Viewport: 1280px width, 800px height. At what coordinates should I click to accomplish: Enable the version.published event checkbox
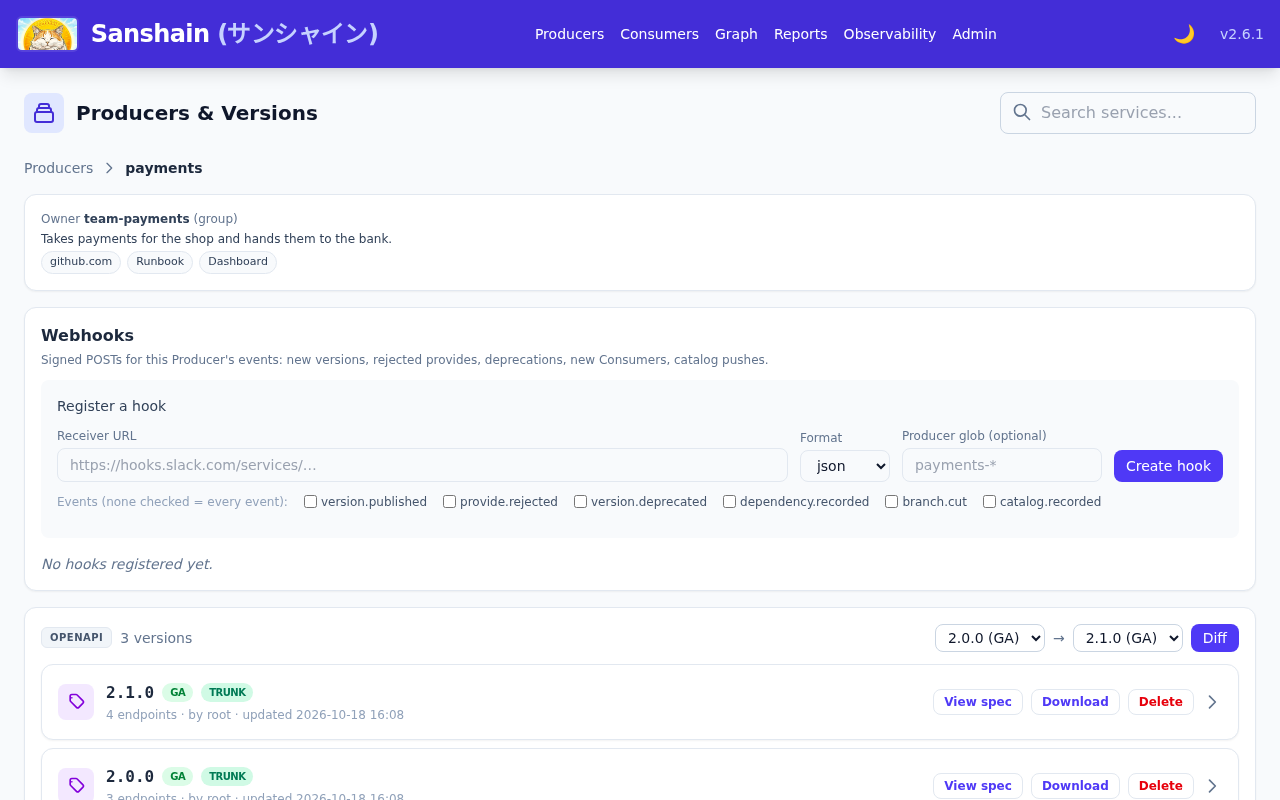(310, 502)
